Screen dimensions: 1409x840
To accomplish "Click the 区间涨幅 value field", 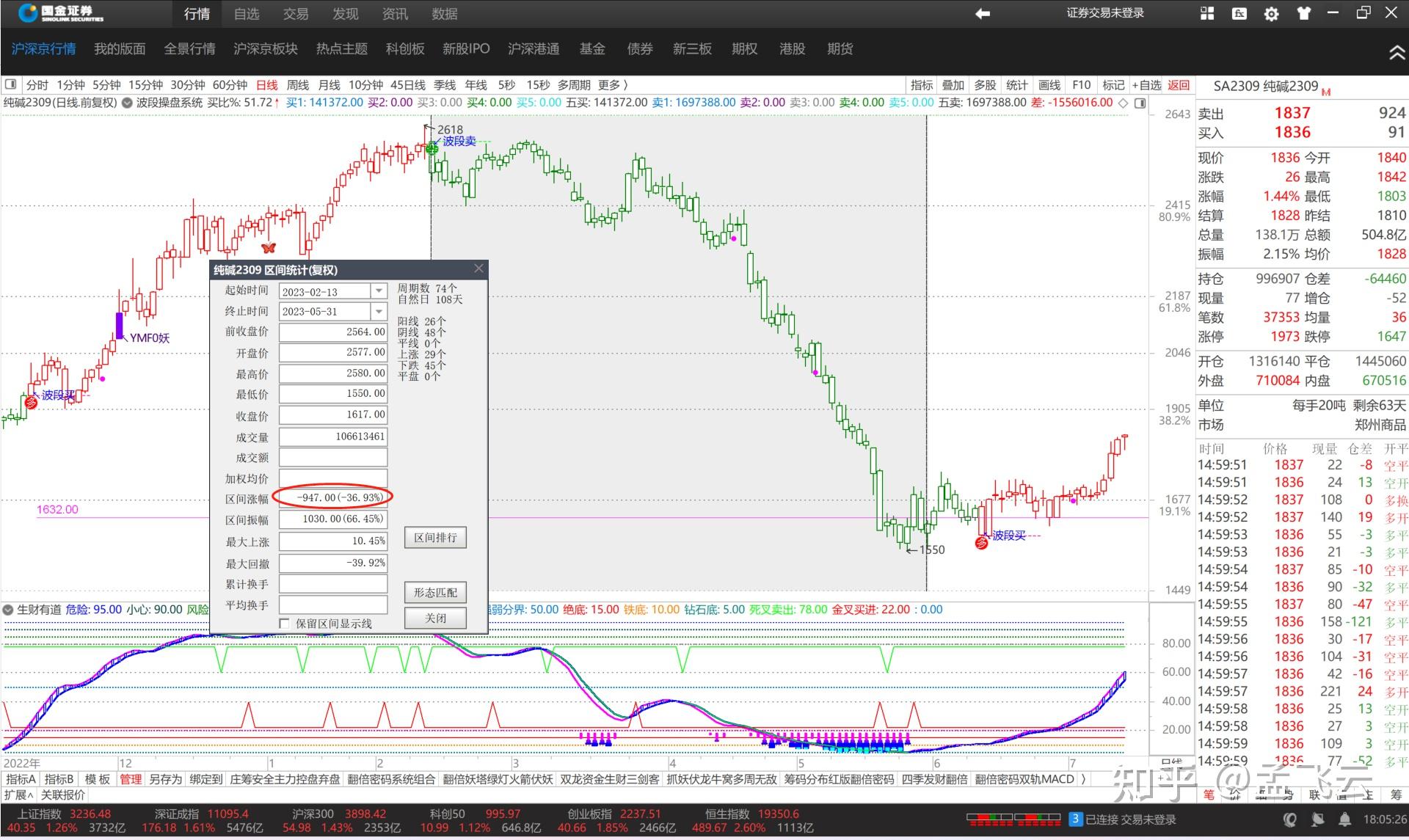I will pos(333,497).
